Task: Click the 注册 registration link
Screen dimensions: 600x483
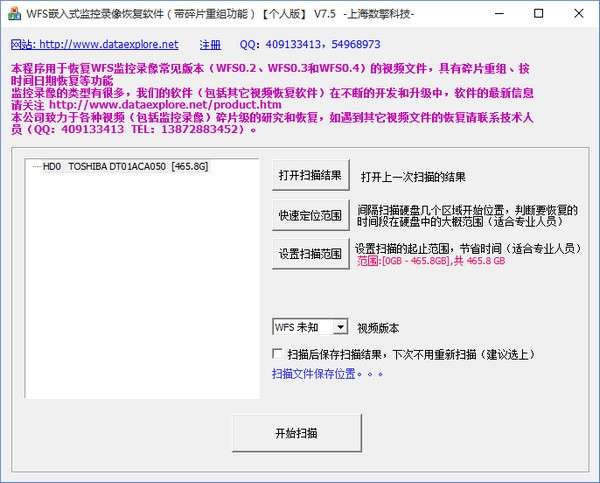Action: coord(210,45)
